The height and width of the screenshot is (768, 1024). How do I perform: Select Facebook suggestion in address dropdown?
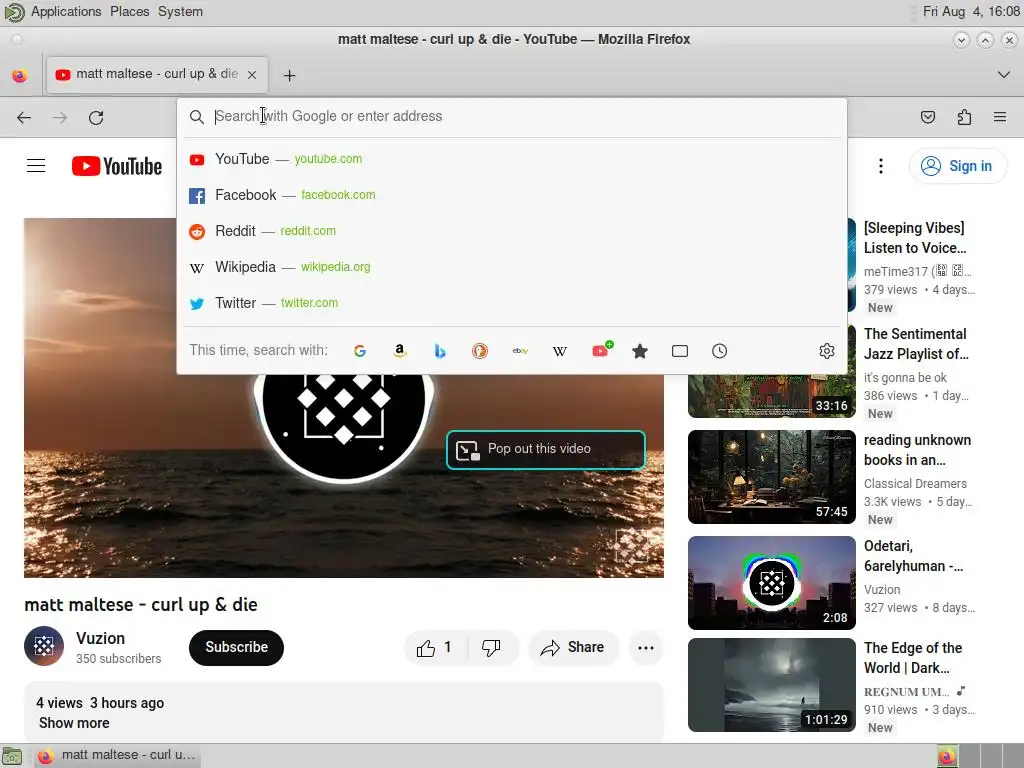[x=512, y=195]
